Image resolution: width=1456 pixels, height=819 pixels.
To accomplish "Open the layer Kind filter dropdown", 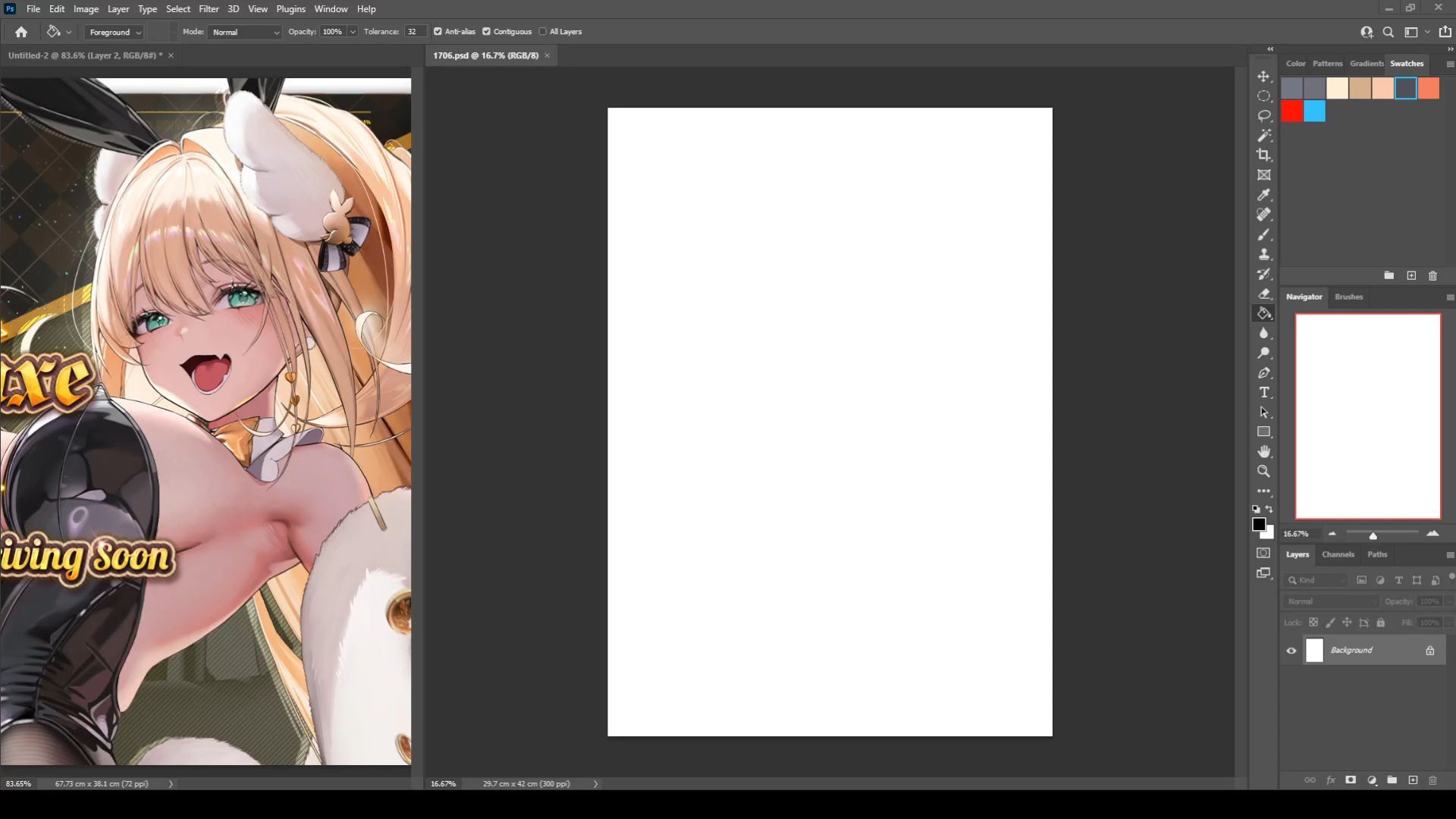I will (1316, 580).
